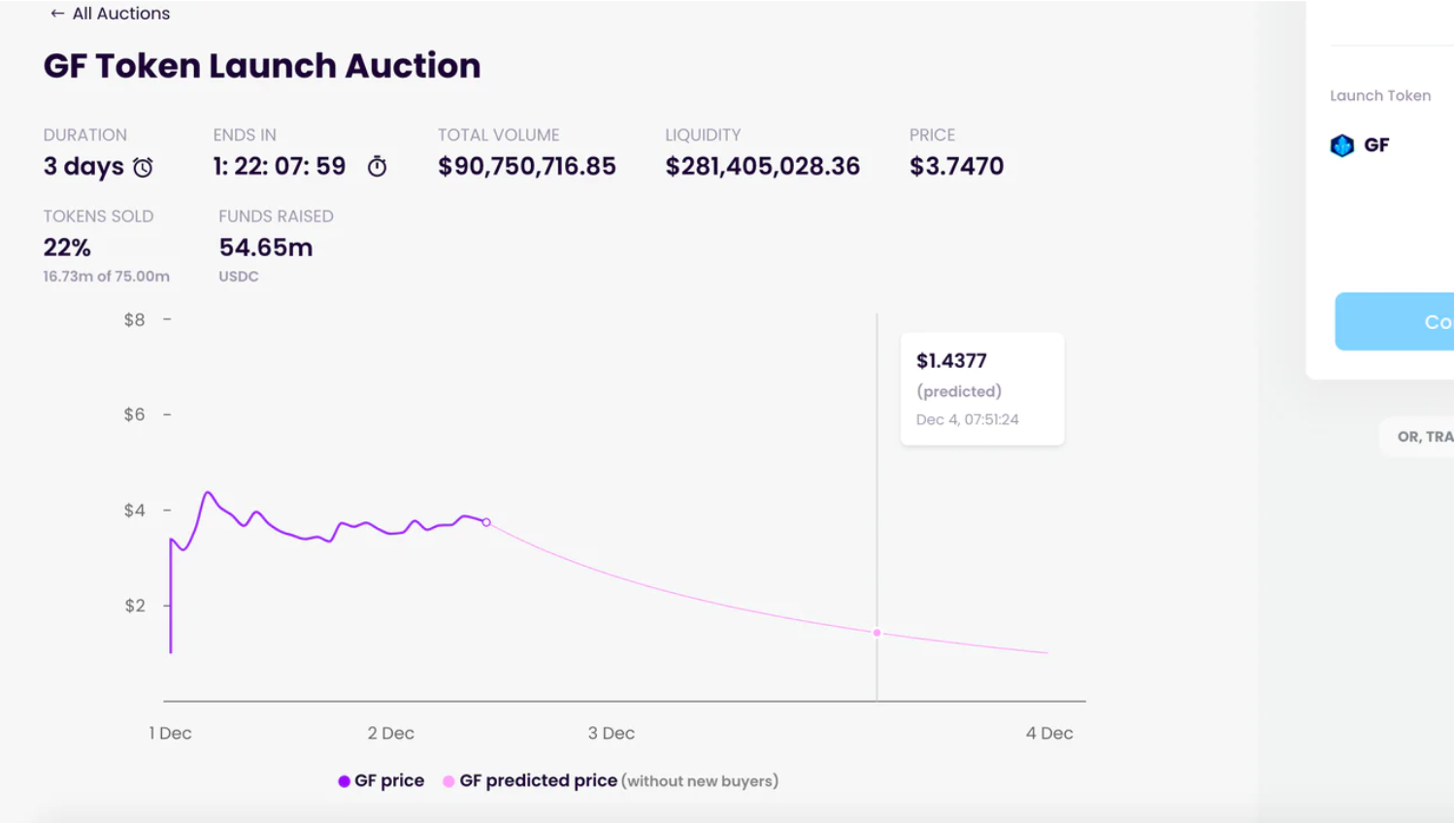The width and height of the screenshot is (1456, 823).
Task: Click the "GF predicted price" legend label
Action: 538,781
